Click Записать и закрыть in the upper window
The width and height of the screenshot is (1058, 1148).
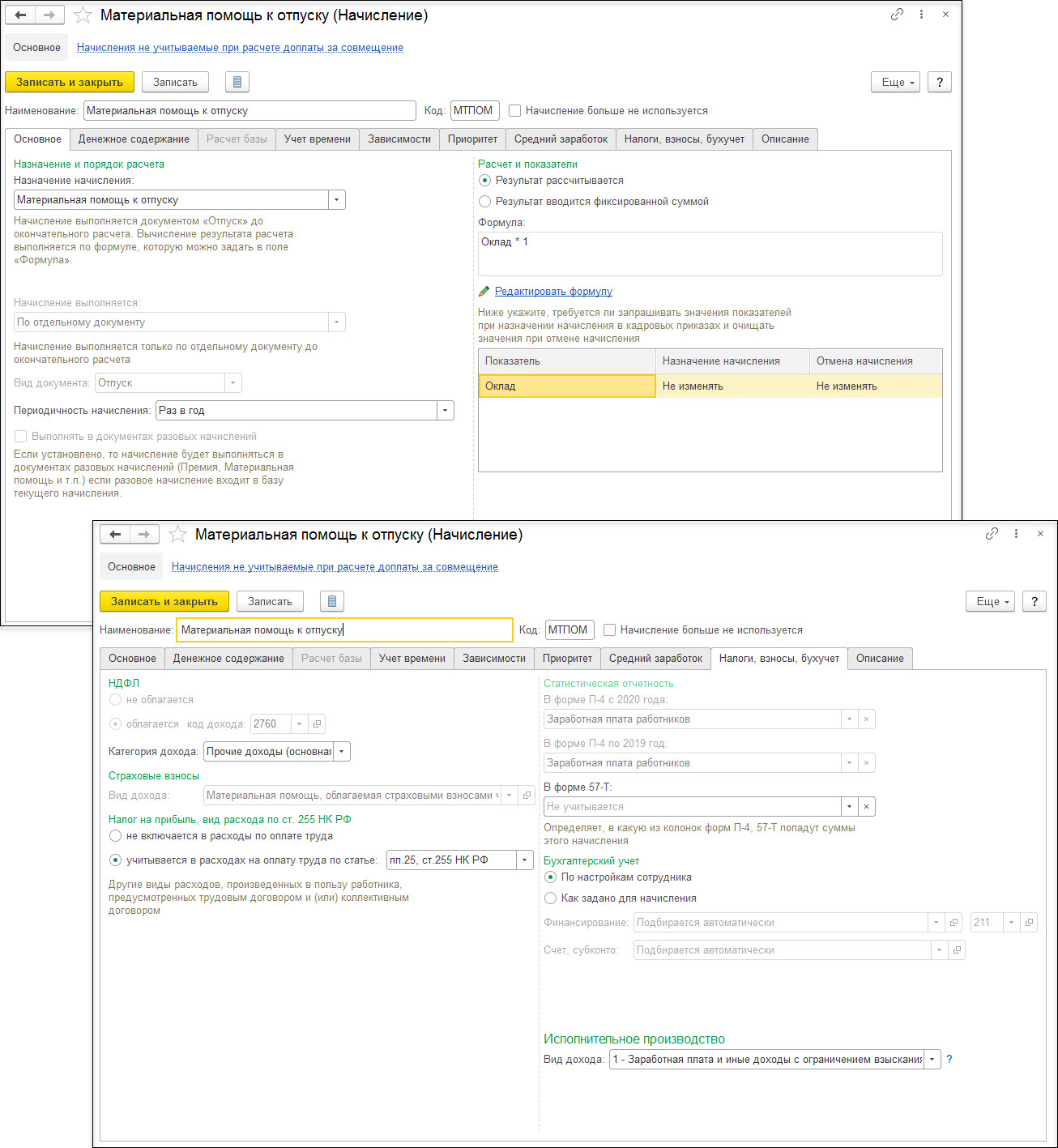coord(70,82)
